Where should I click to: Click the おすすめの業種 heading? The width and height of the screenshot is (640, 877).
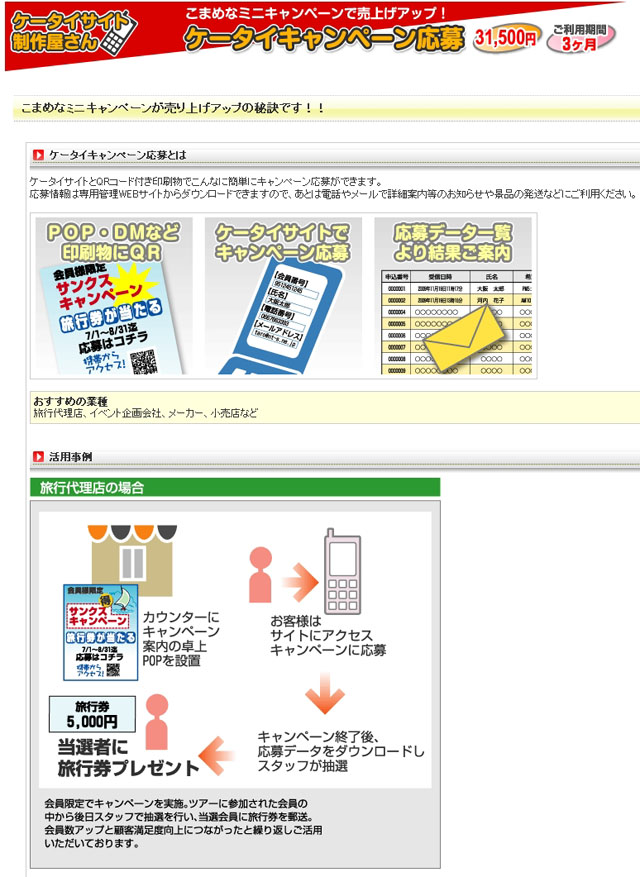point(70,401)
